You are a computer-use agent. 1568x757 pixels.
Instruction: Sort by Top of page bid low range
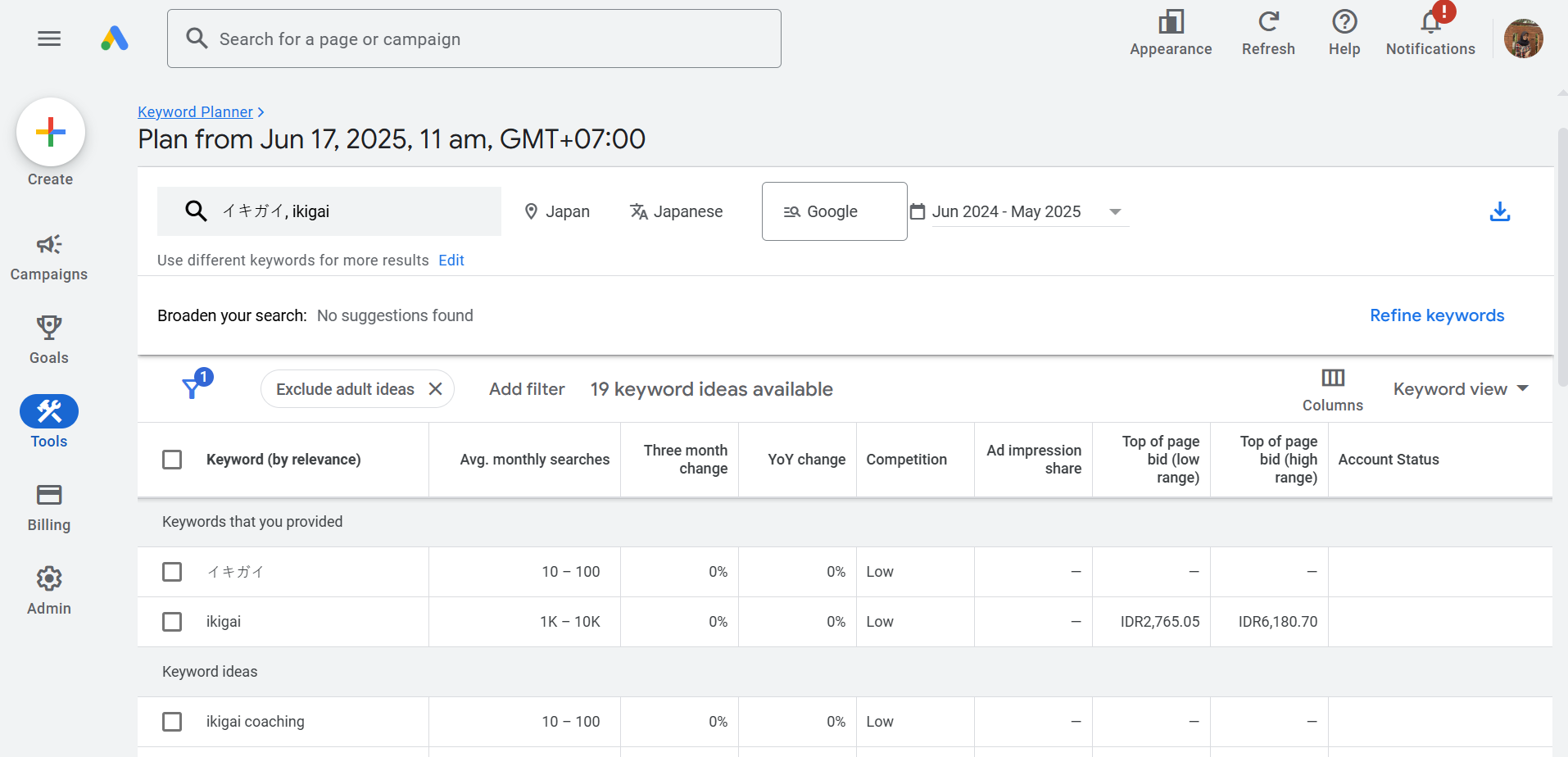[x=1161, y=460]
